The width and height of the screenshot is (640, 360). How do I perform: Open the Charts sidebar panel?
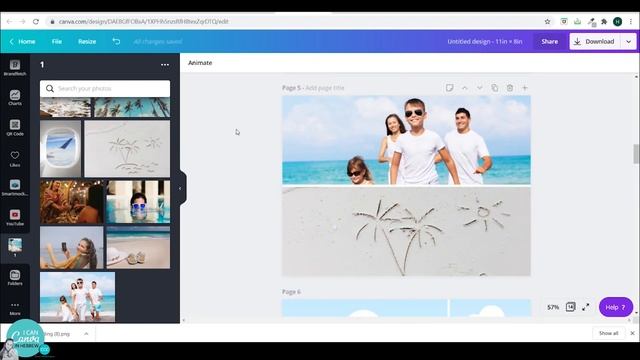pyautogui.click(x=15, y=98)
